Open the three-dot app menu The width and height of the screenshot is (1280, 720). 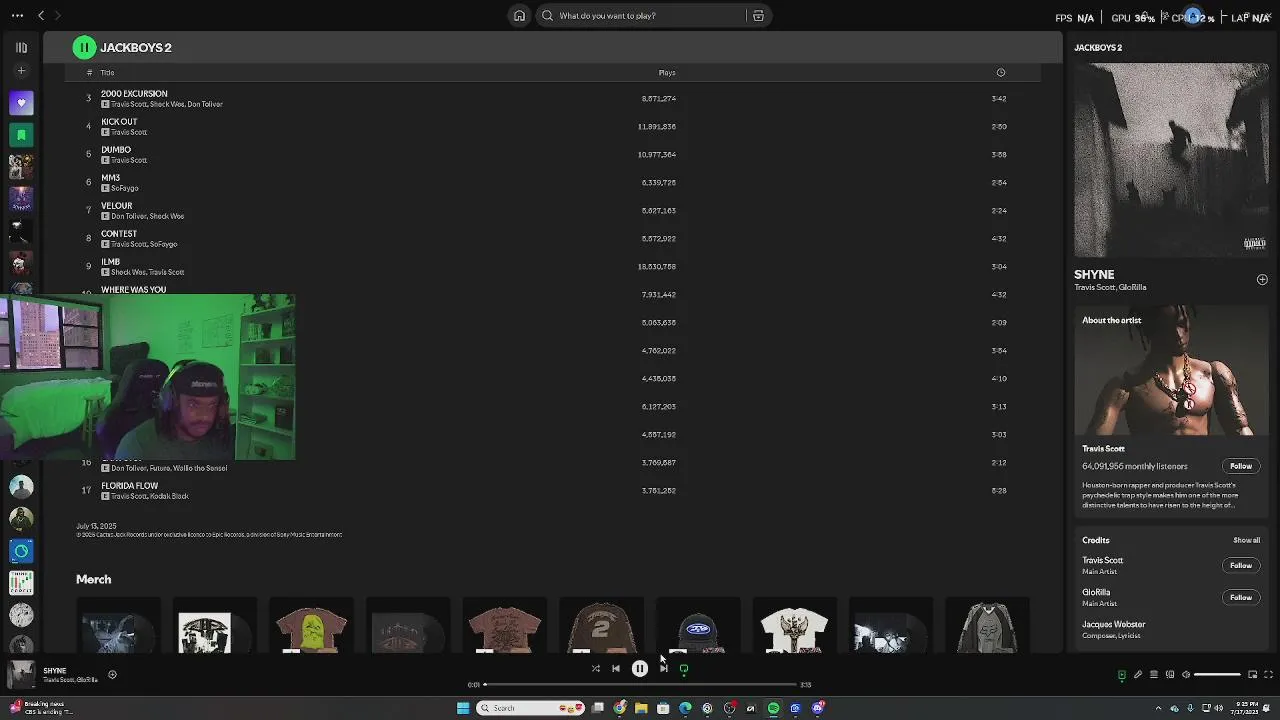tap(17, 16)
